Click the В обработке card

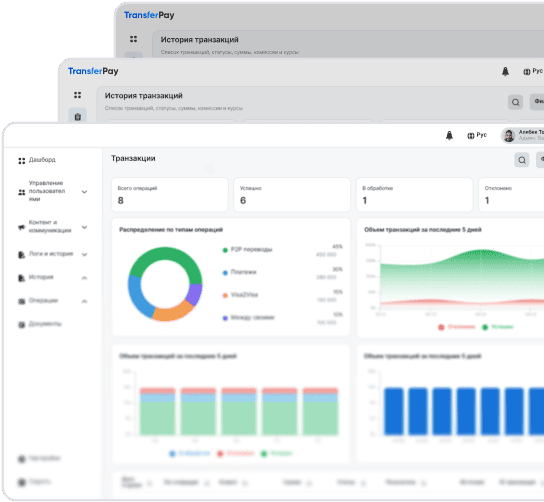414,195
